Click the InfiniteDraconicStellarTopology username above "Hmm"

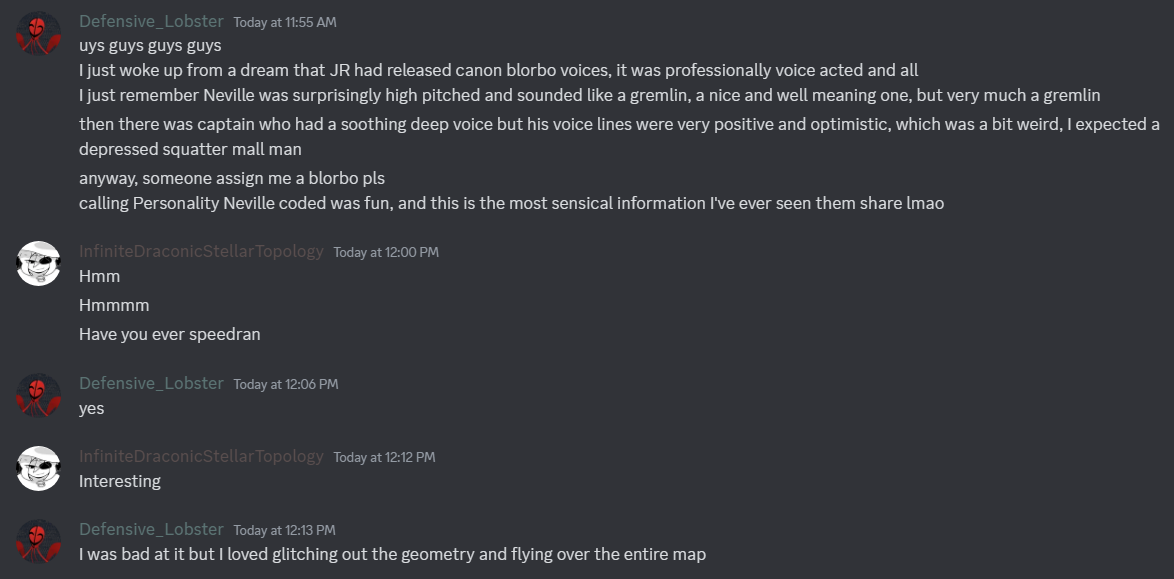[x=201, y=251]
